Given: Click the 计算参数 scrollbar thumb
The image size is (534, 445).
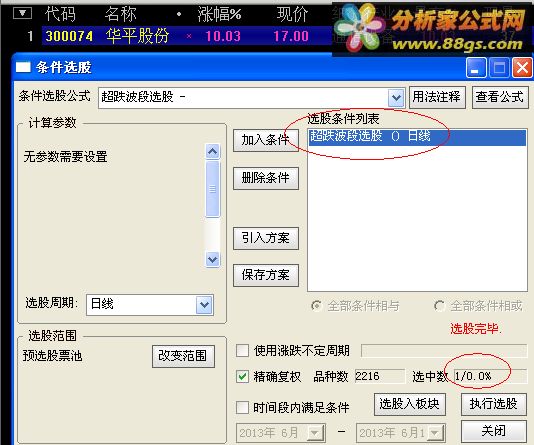Looking at the screenshot, I should coord(213,189).
